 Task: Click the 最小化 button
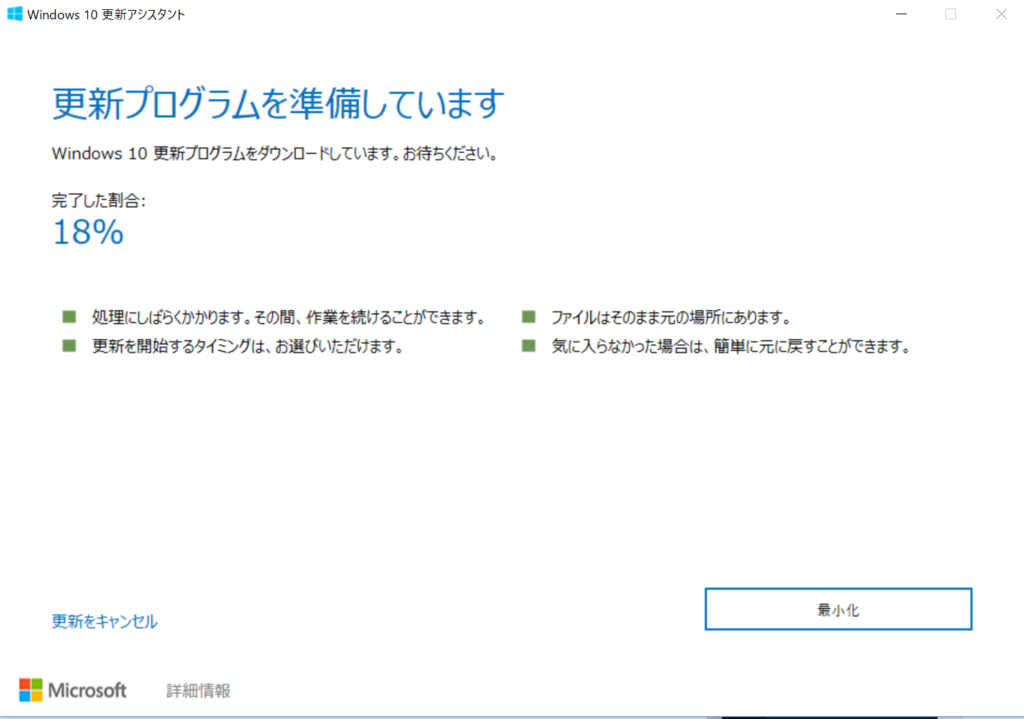click(838, 609)
